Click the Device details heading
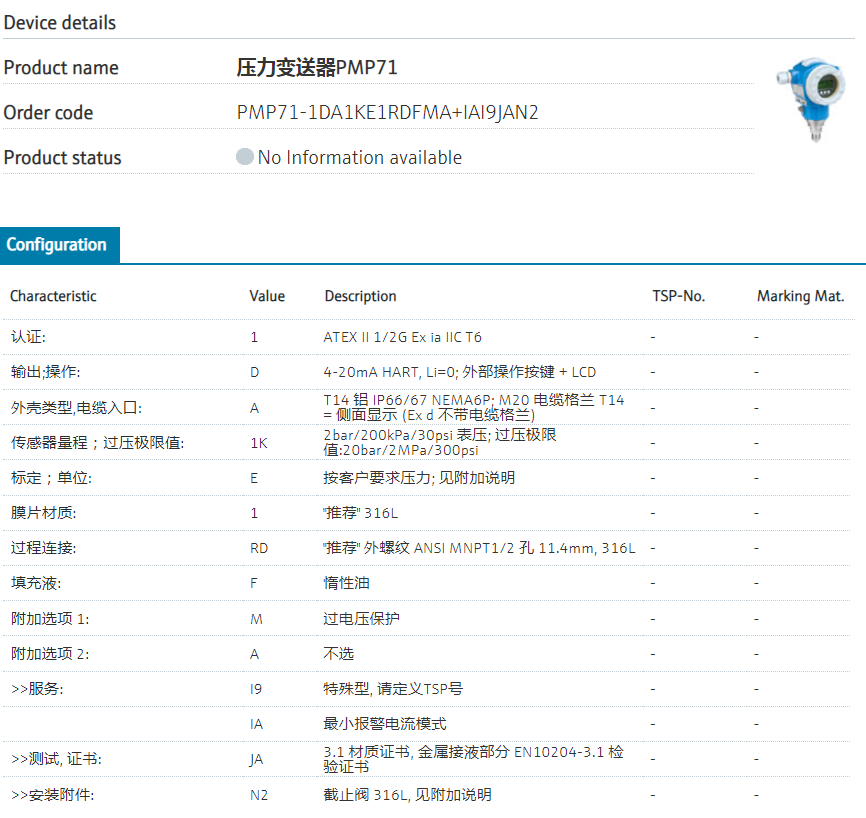Viewport: 866px width, 818px height. click(x=60, y=22)
